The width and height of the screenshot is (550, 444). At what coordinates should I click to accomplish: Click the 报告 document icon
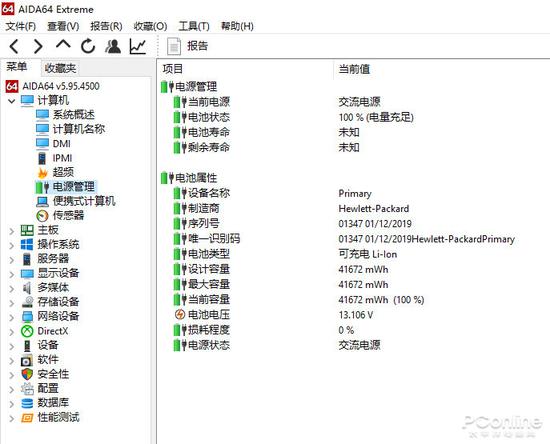pyautogui.click(x=174, y=46)
